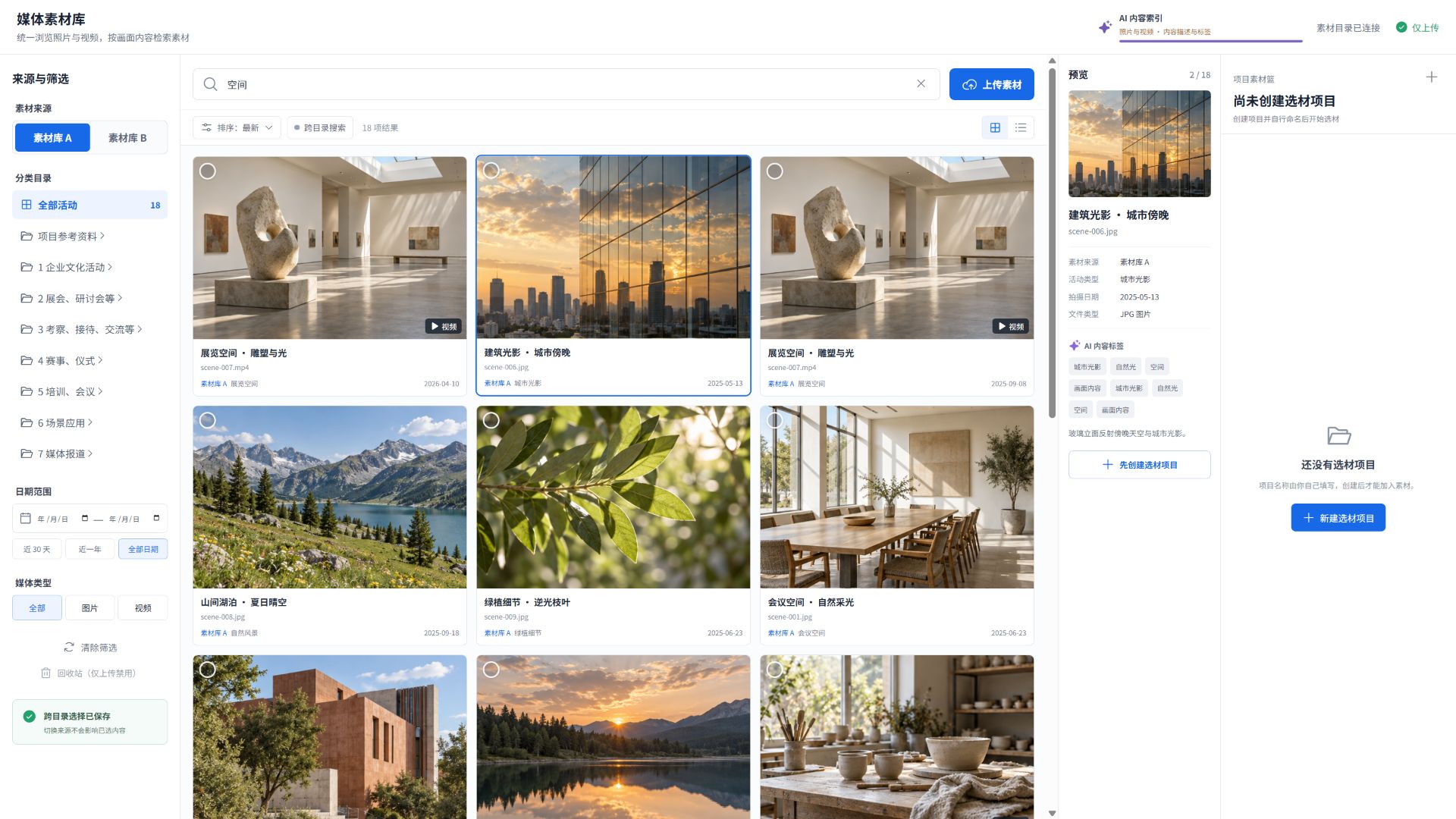The image size is (1456, 819).
Task: Switch to list view icon
Action: [x=1021, y=127]
